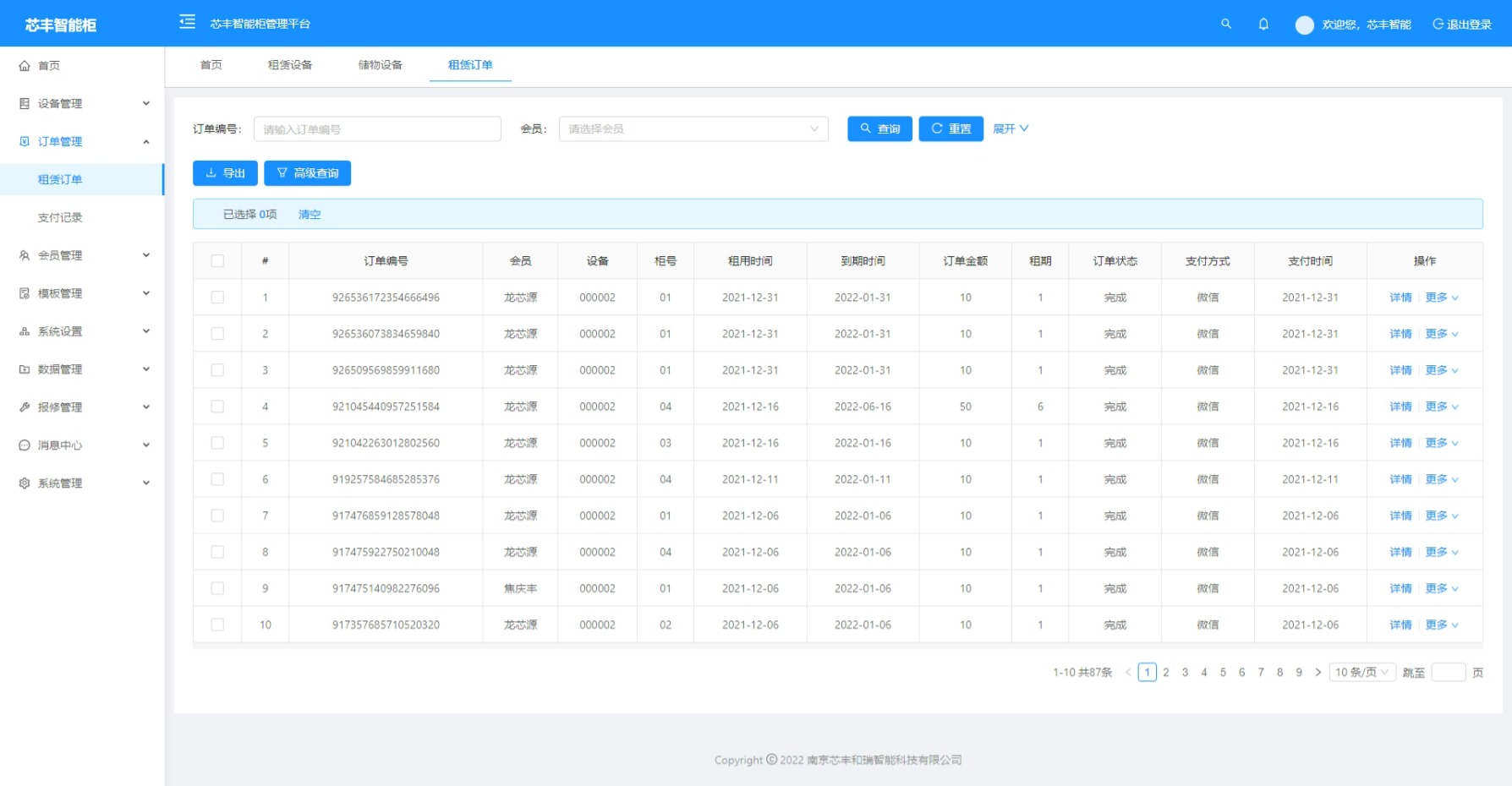1512x786 pixels.
Task: Click the 首页 home icon in sidebar
Action: [x=25, y=66]
